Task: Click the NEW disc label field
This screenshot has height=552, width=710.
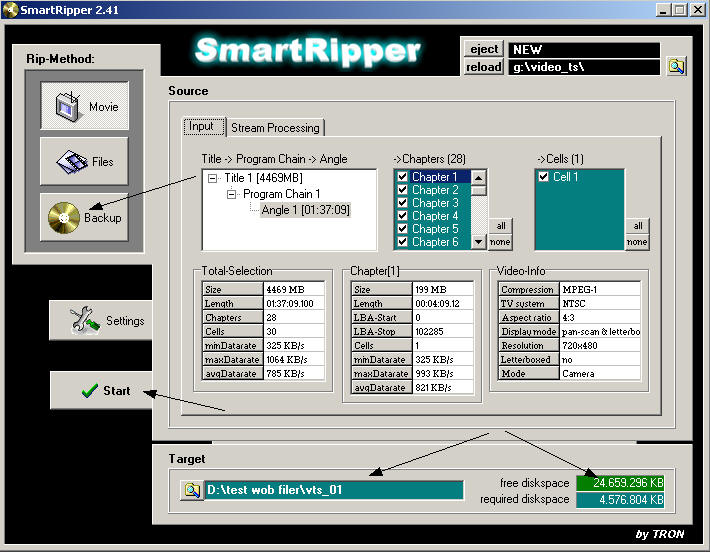Action: pos(584,49)
